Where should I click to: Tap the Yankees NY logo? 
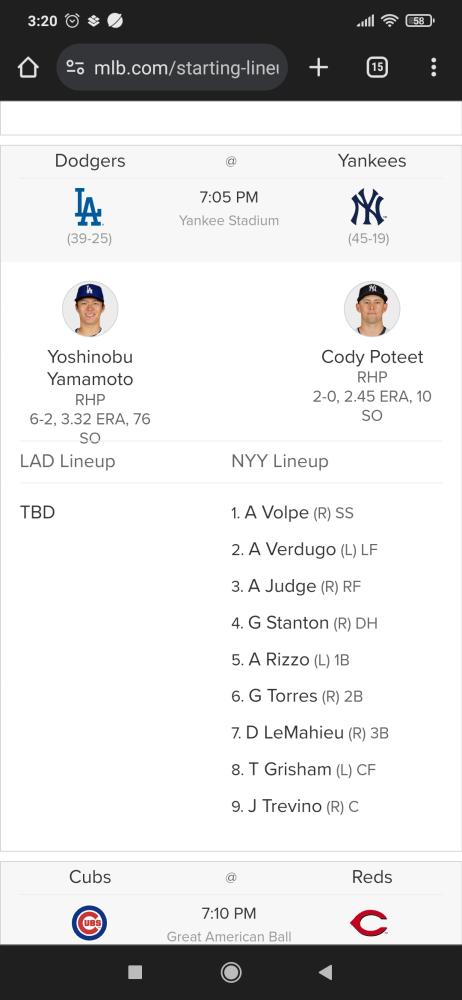368,207
